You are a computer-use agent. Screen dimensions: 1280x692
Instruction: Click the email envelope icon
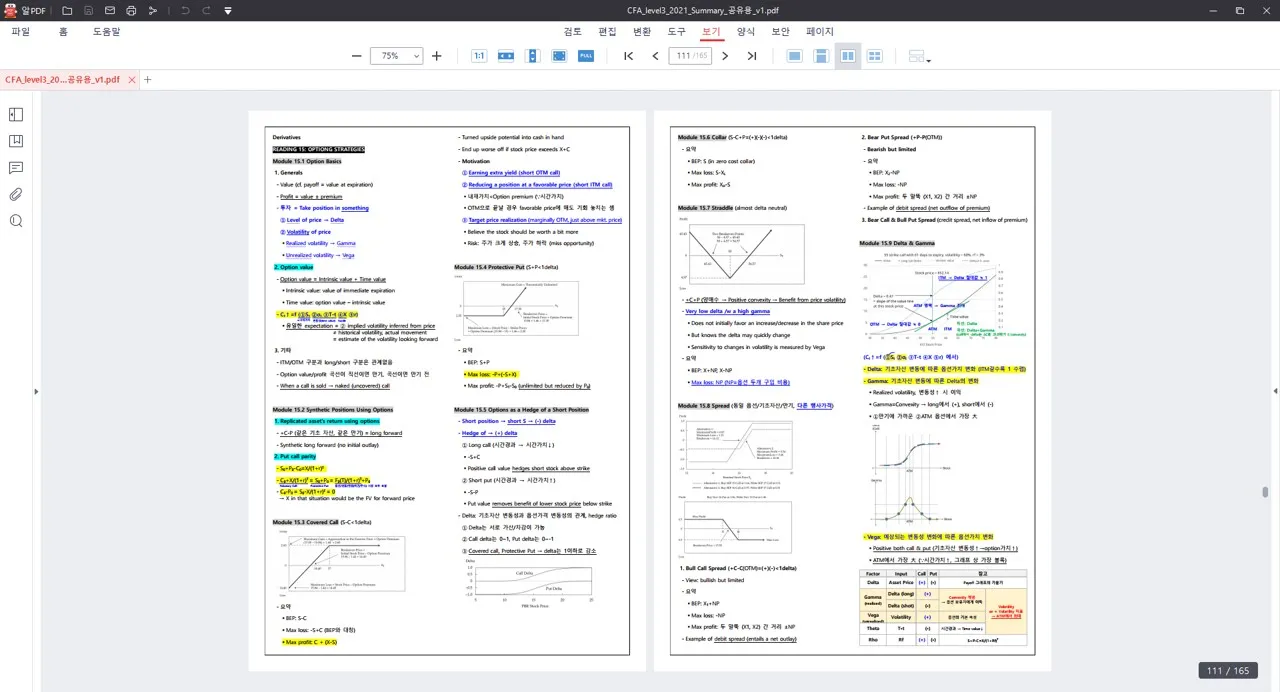[x=110, y=11]
